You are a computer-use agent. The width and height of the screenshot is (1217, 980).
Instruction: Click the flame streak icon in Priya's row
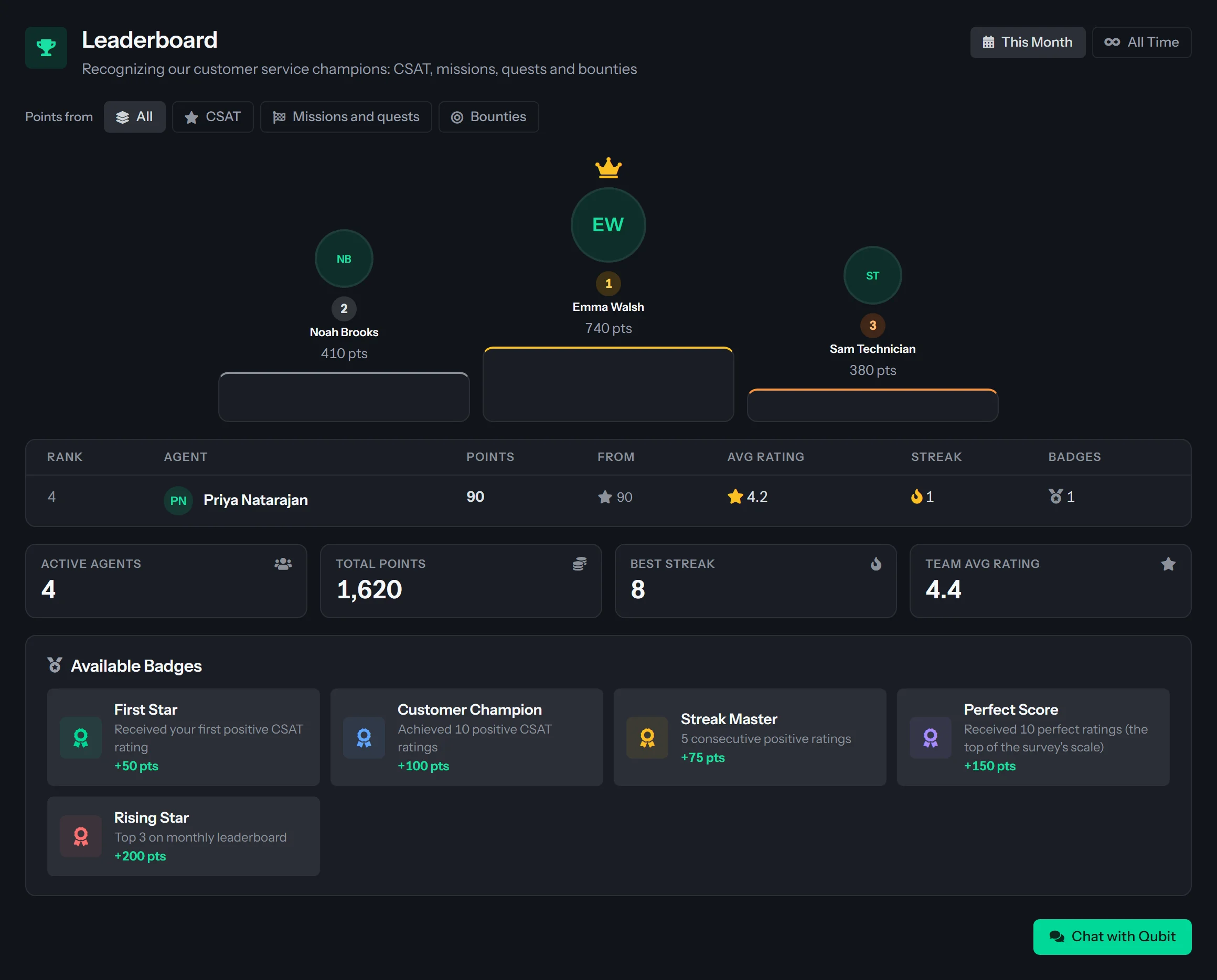(916, 496)
